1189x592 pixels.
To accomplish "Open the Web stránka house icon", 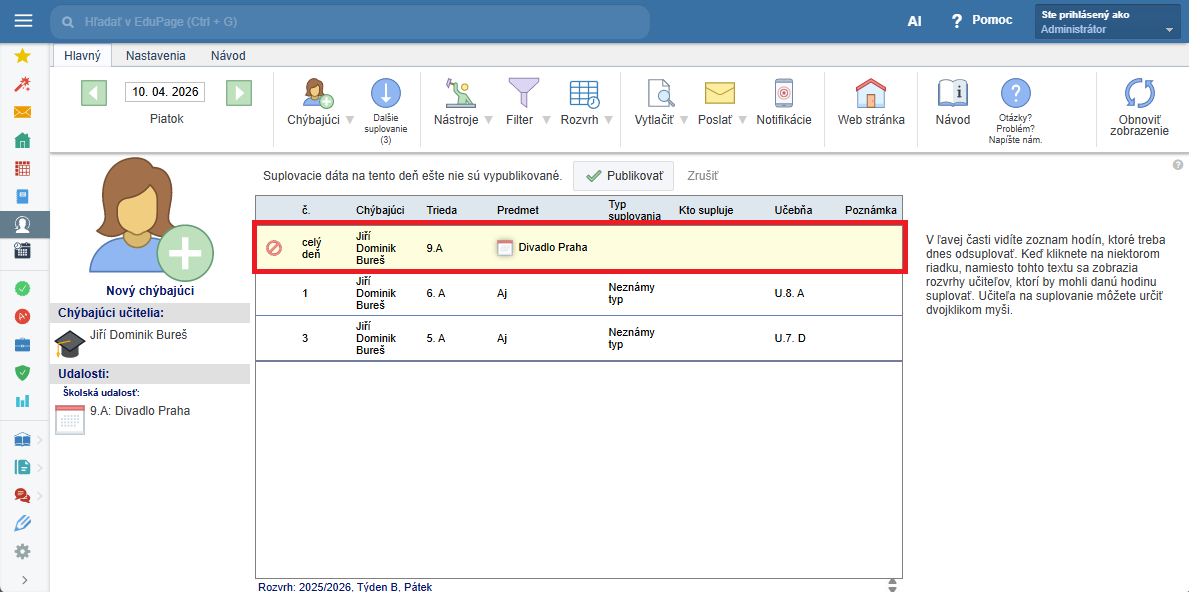I will click(870, 94).
